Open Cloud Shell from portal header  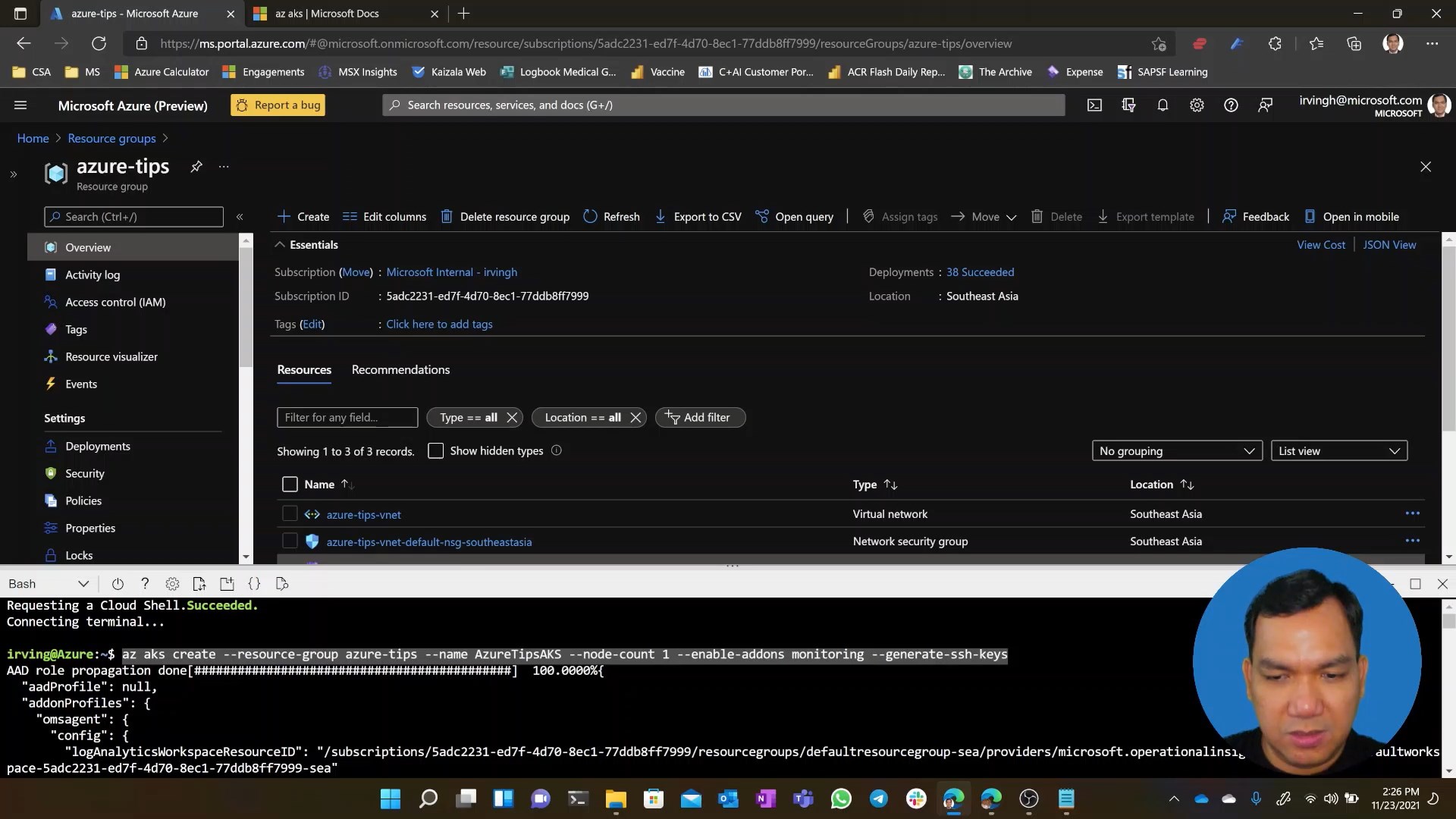tap(1094, 105)
